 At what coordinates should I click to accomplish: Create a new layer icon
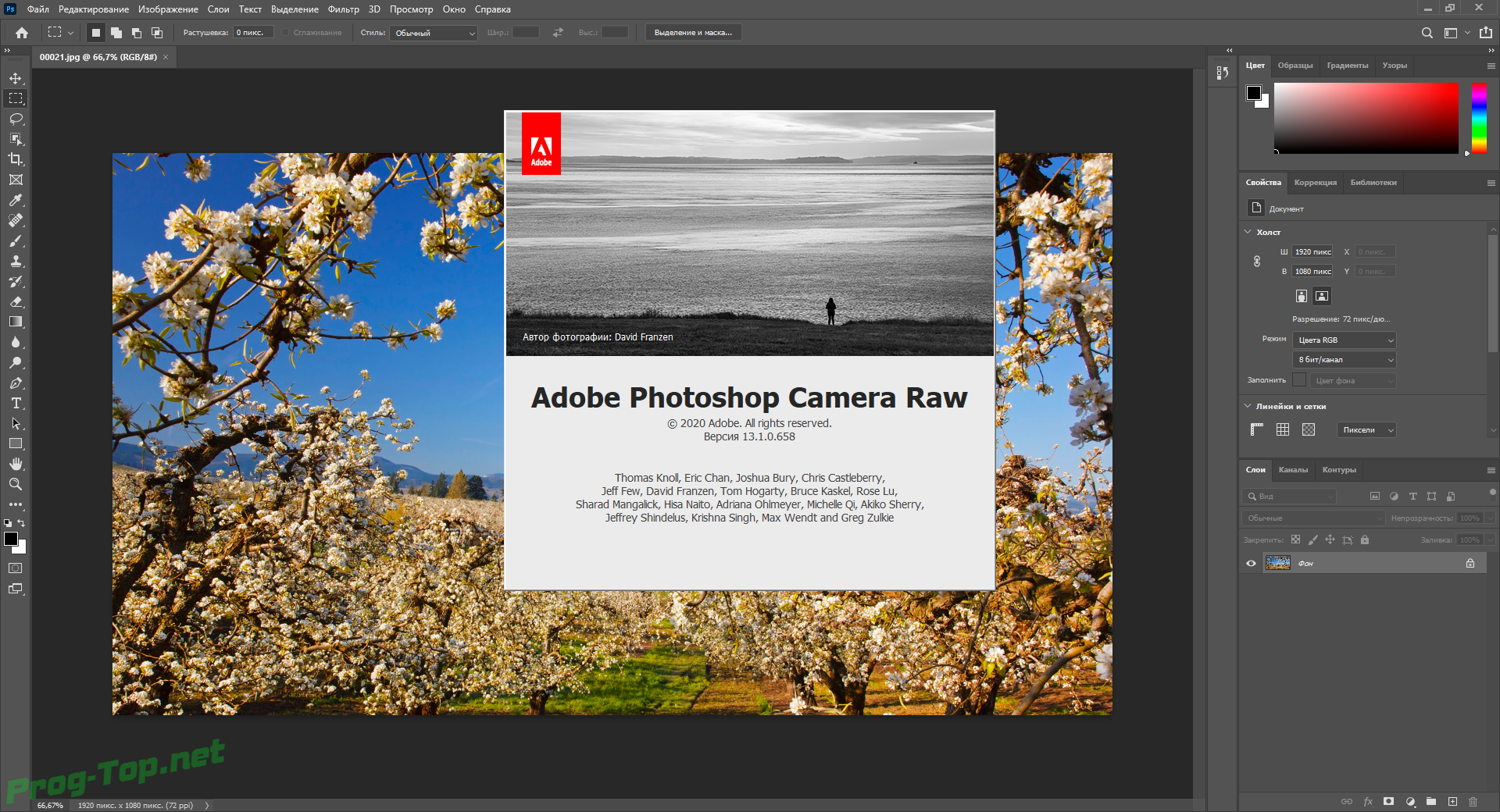1452,801
